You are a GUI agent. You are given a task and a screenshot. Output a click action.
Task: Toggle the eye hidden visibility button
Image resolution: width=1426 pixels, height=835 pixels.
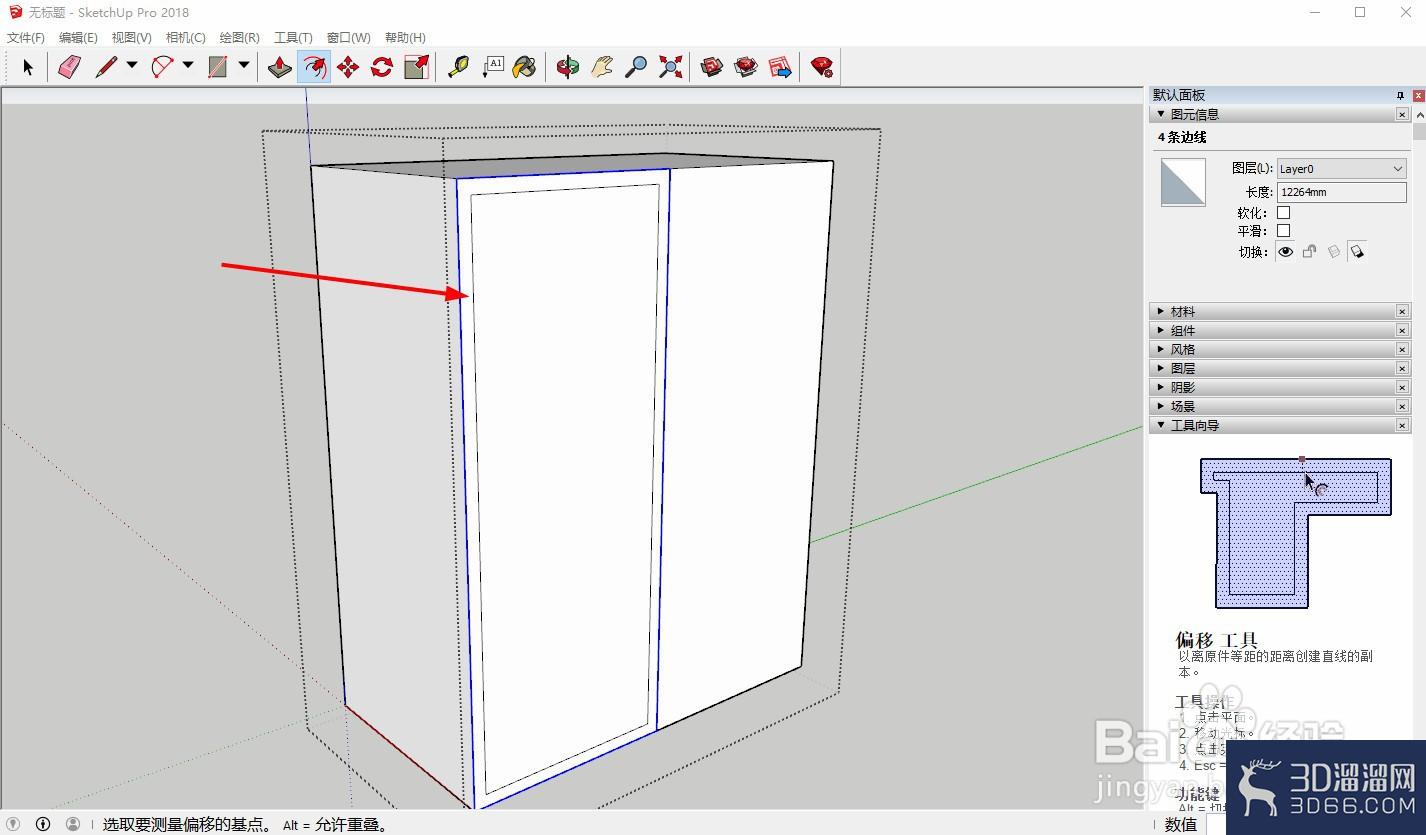pos(1286,252)
